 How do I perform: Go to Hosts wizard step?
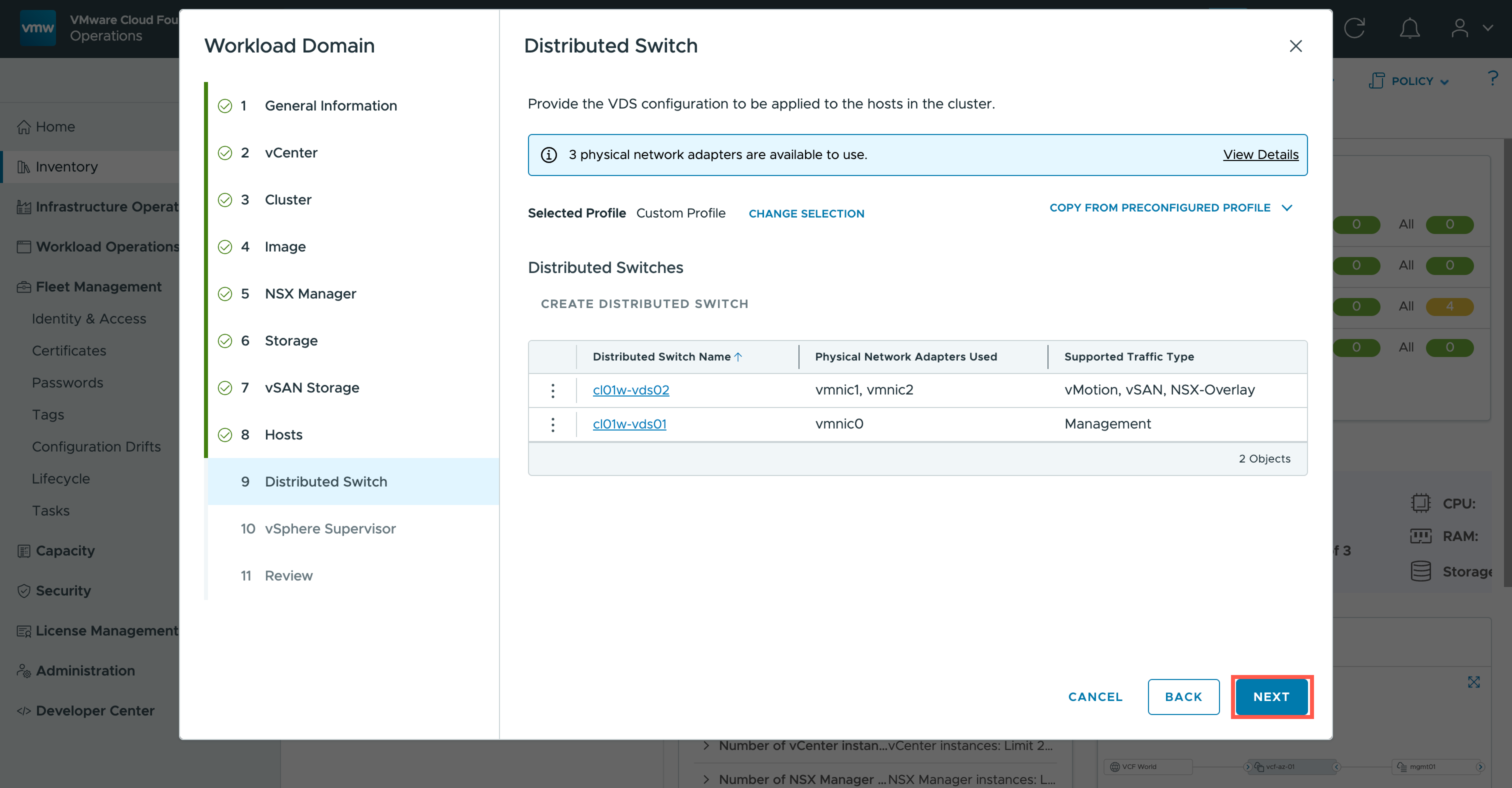point(283,435)
